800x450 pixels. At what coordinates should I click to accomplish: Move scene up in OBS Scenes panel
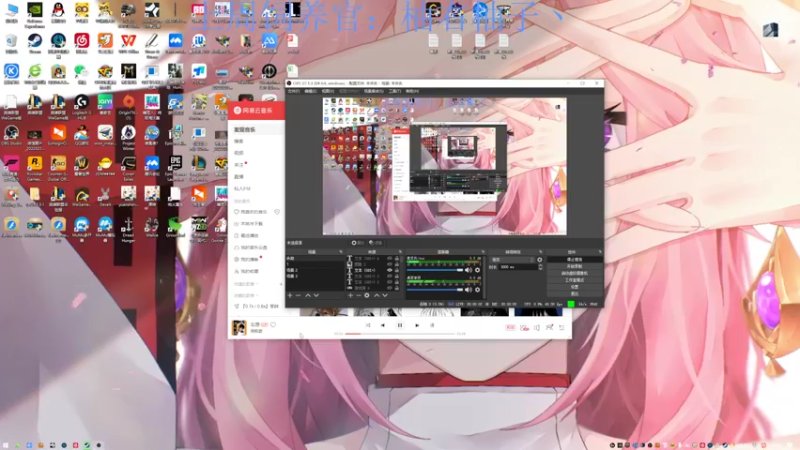click(308, 295)
